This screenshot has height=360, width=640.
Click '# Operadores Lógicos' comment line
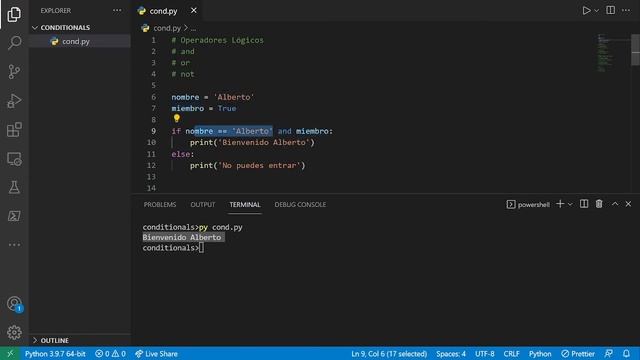tap(218, 40)
